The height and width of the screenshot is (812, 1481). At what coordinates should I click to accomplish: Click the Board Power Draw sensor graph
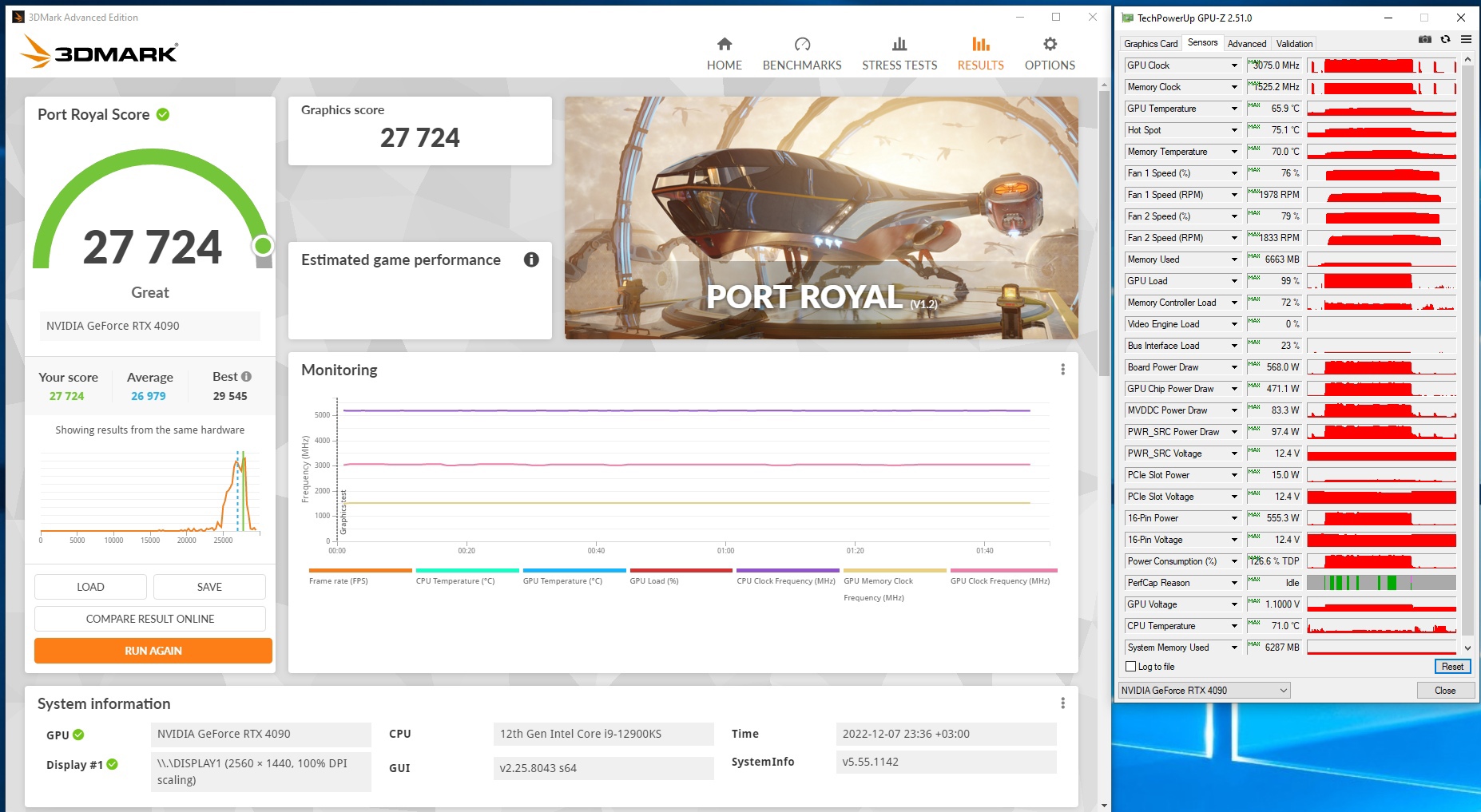[1381, 367]
